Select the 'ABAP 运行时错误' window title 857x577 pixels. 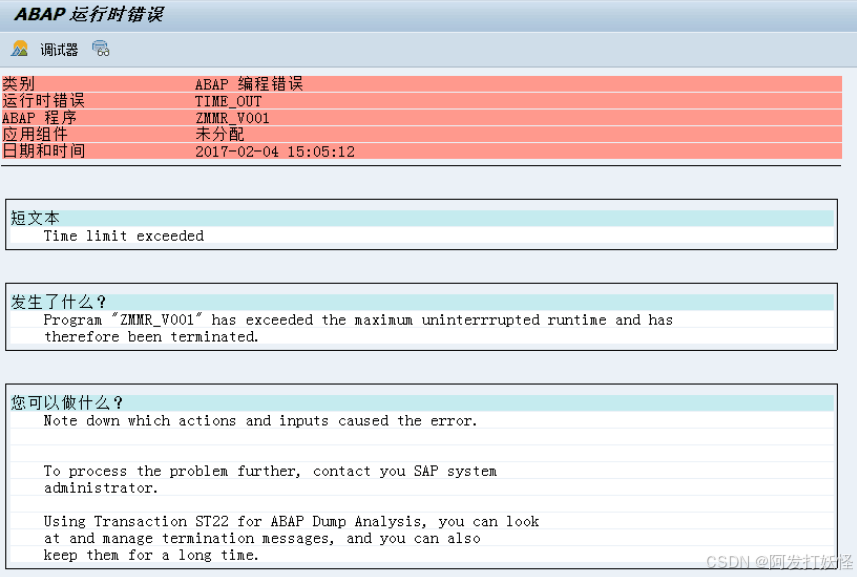[89, 14]
